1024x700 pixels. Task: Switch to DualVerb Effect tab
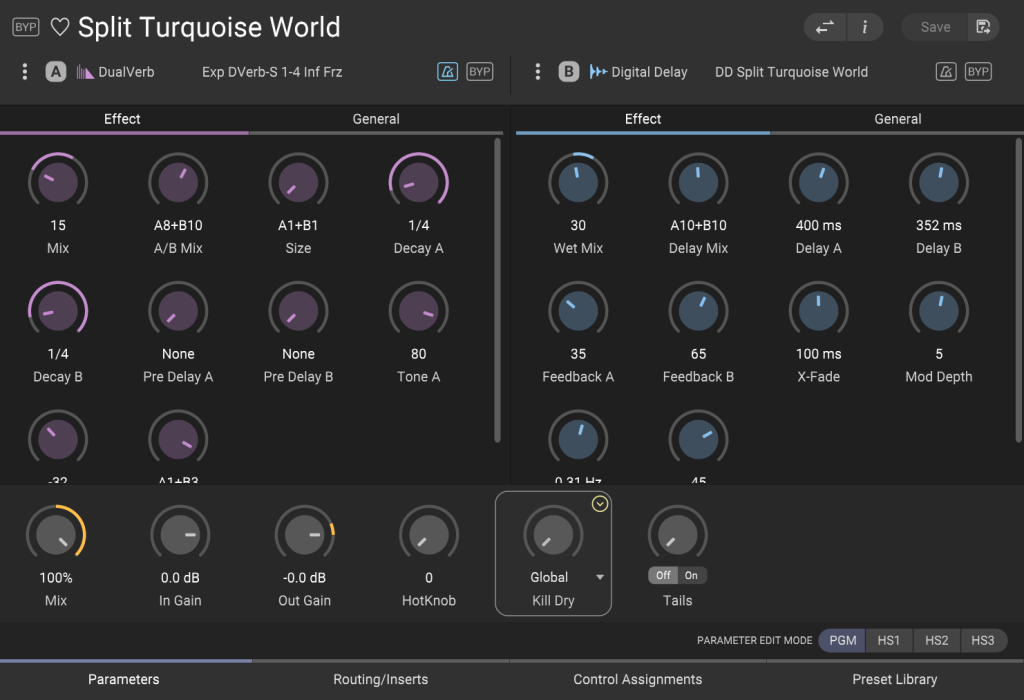[122, 119]
